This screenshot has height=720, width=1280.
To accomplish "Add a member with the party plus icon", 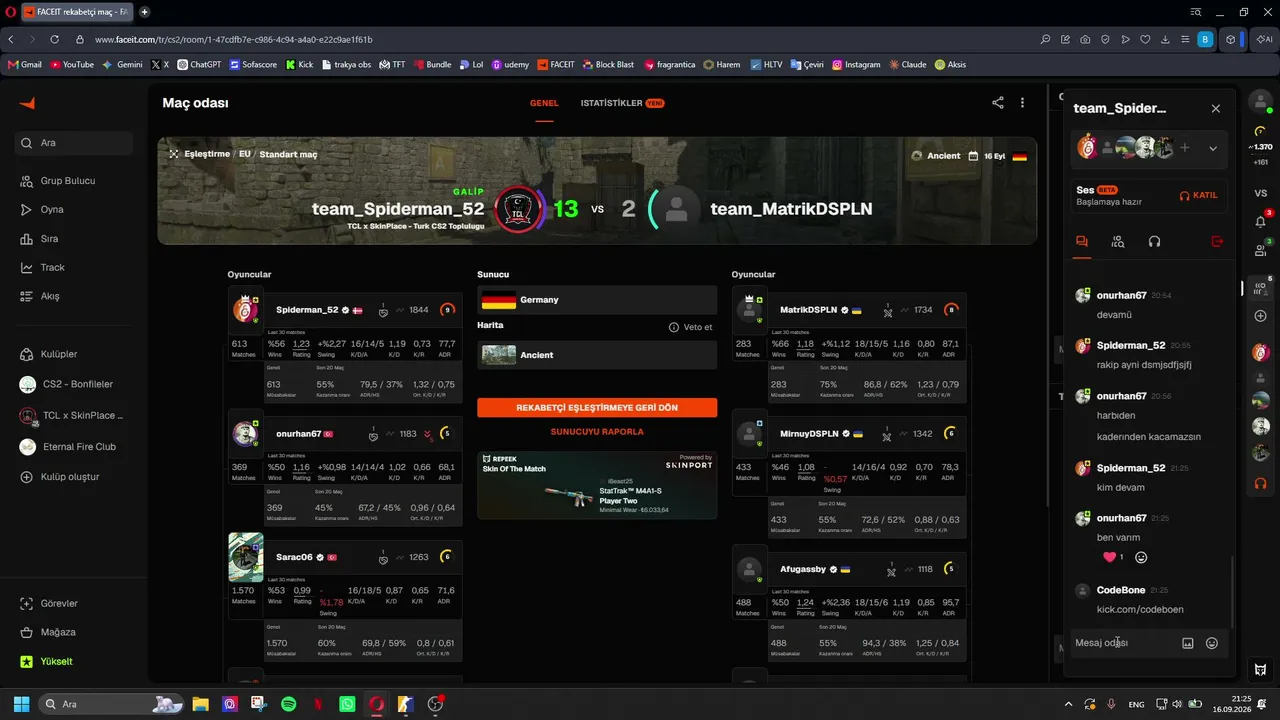I will click(1185, 148).
